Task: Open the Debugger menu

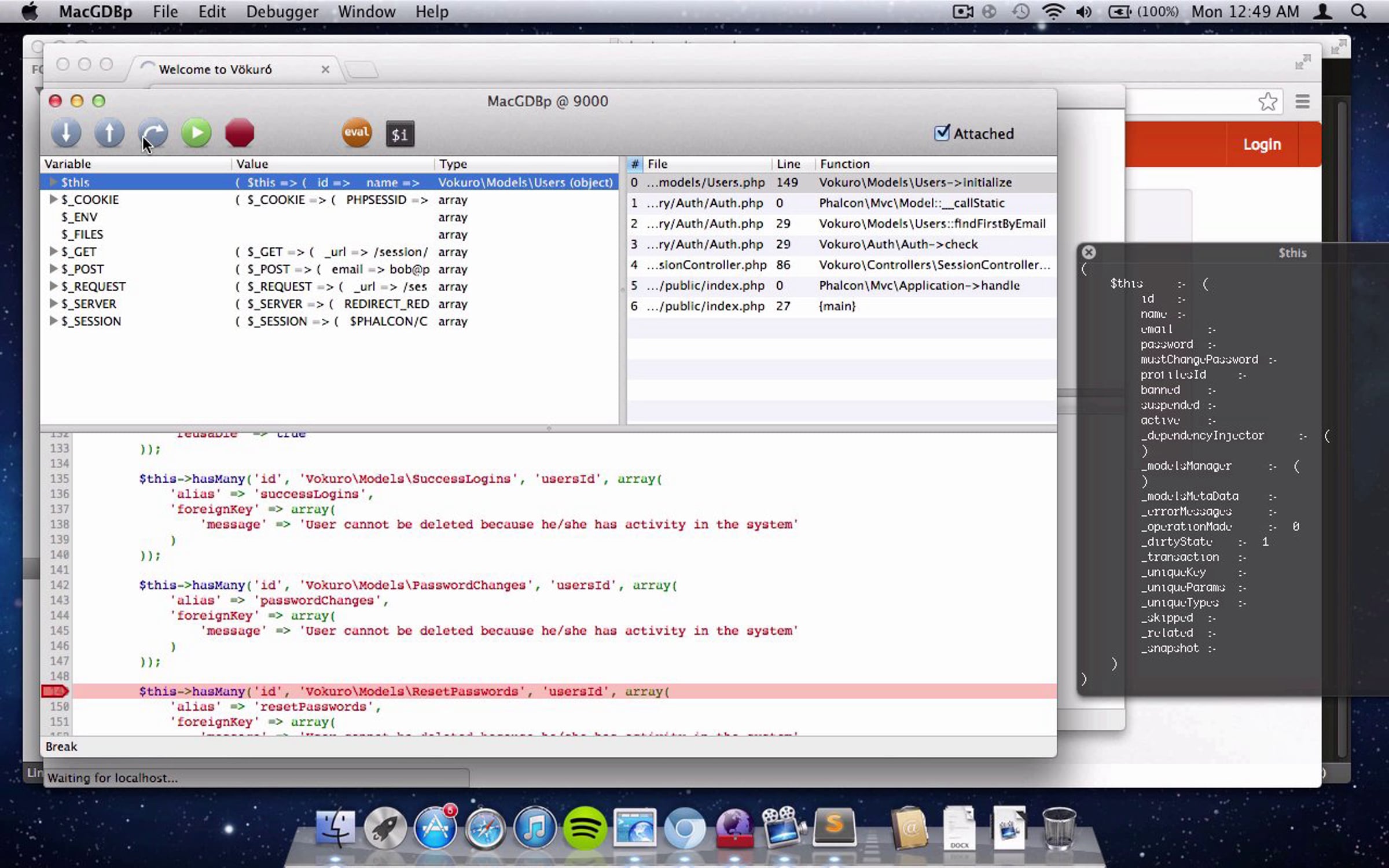Action: point(282,12)
